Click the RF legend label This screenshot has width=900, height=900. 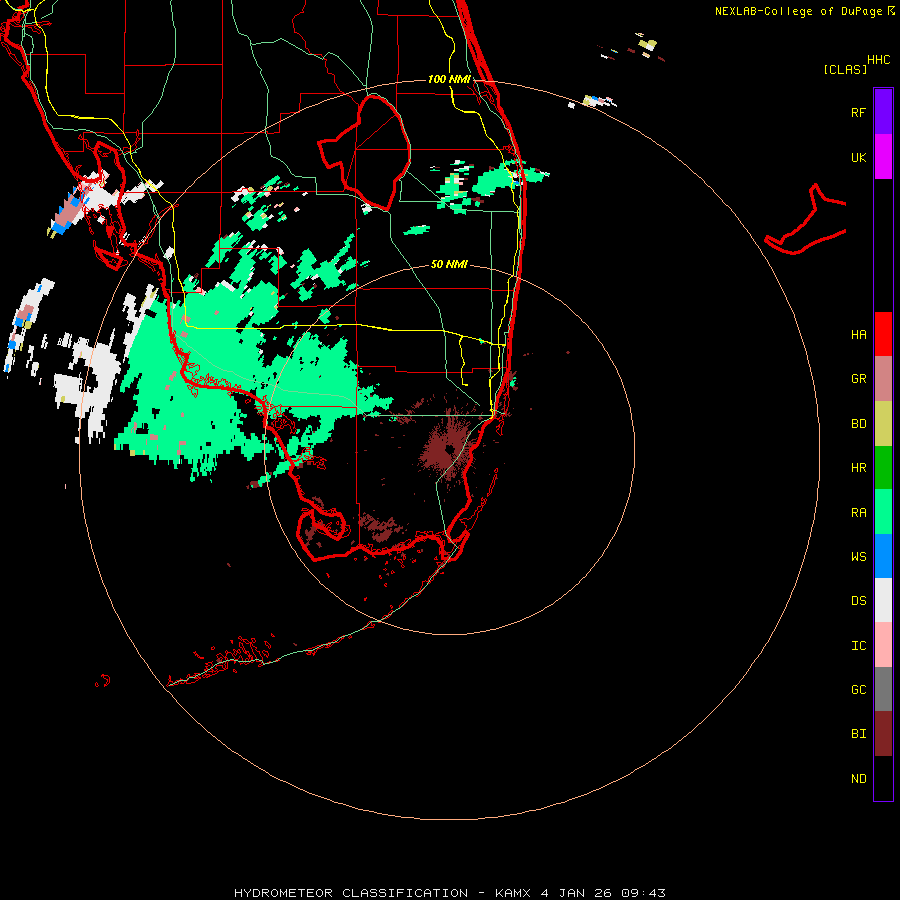[x=858, y=112]
